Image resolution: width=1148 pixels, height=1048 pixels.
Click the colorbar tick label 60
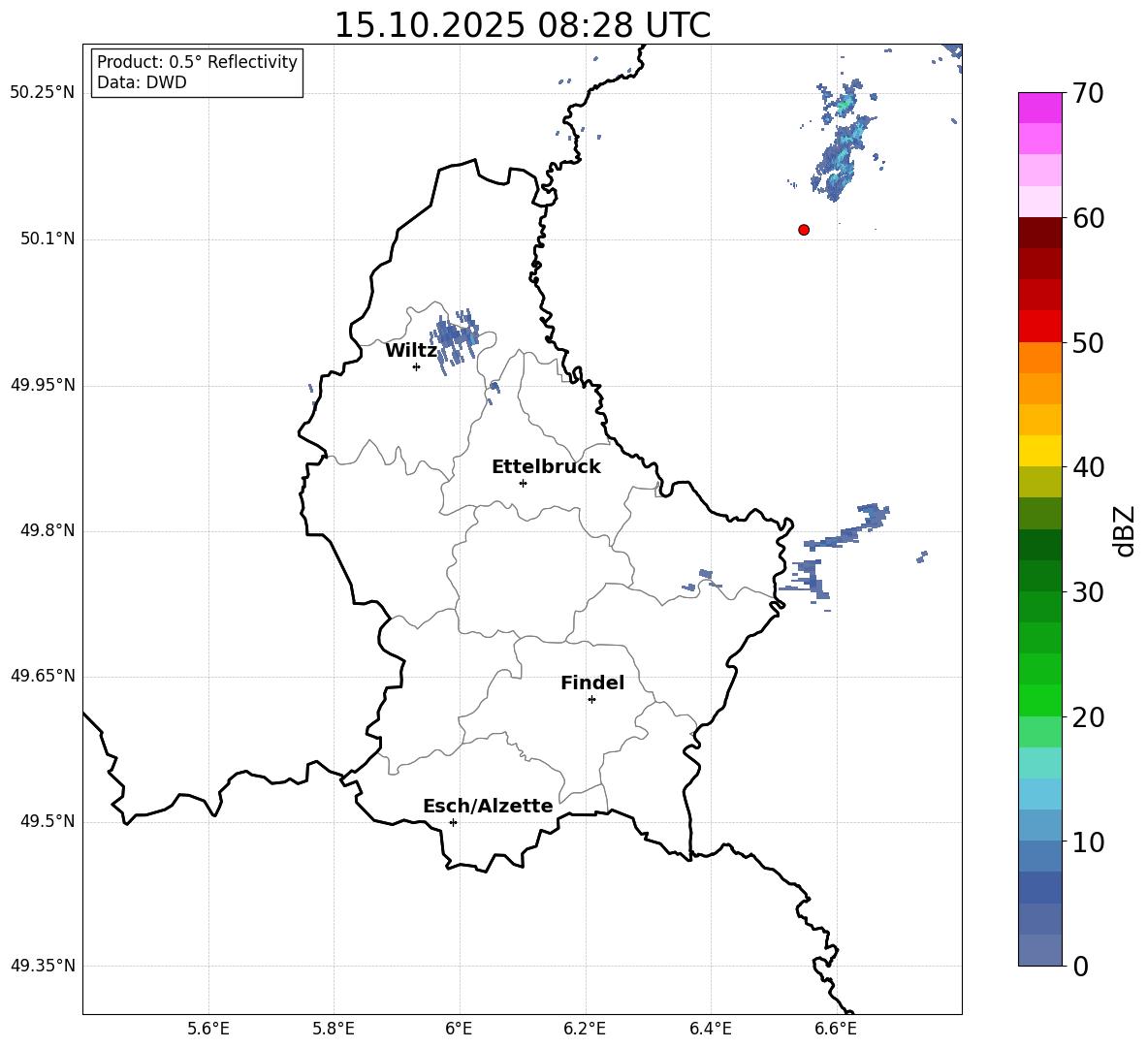[1088, 218]
